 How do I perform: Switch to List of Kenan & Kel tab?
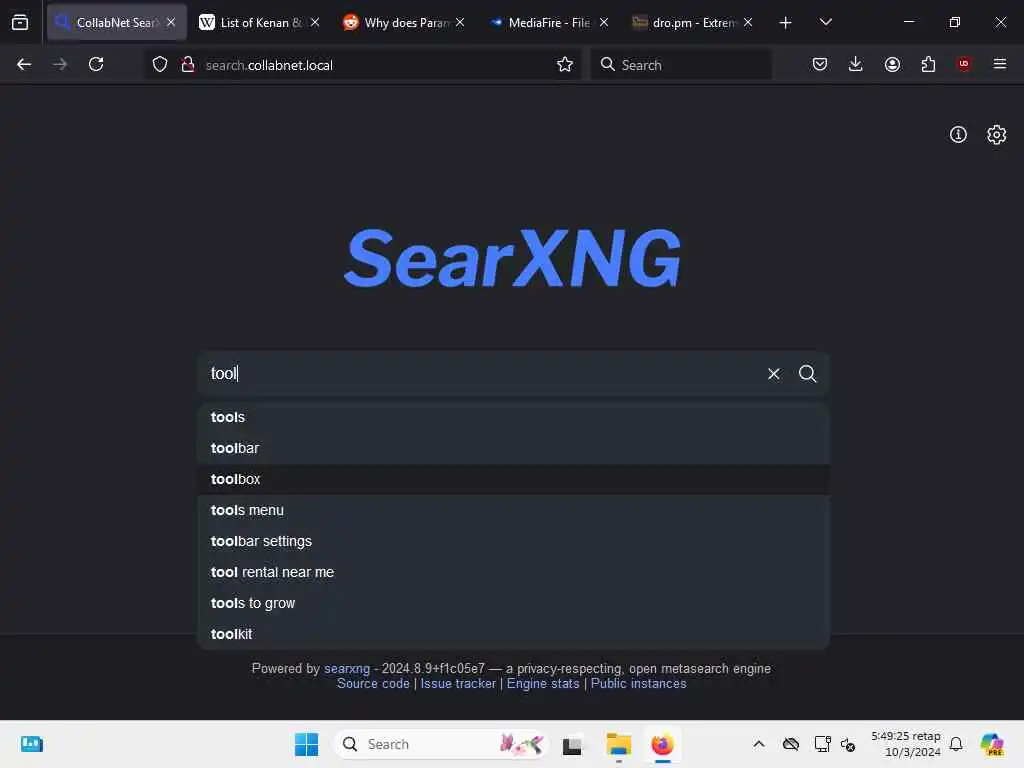261,22
